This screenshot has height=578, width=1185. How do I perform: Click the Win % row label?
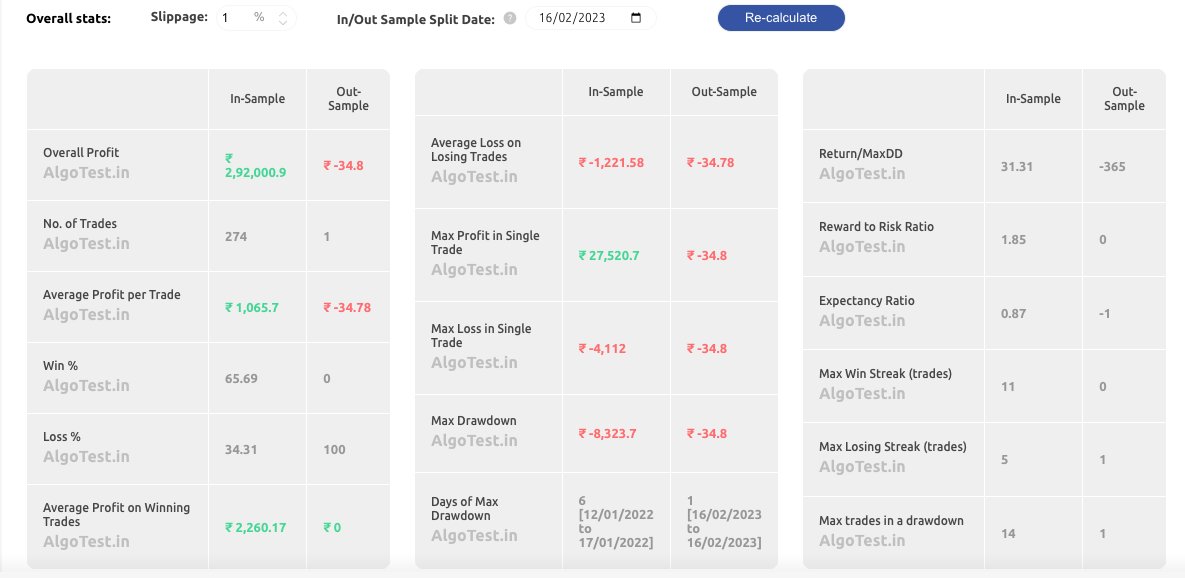(60, 366)
